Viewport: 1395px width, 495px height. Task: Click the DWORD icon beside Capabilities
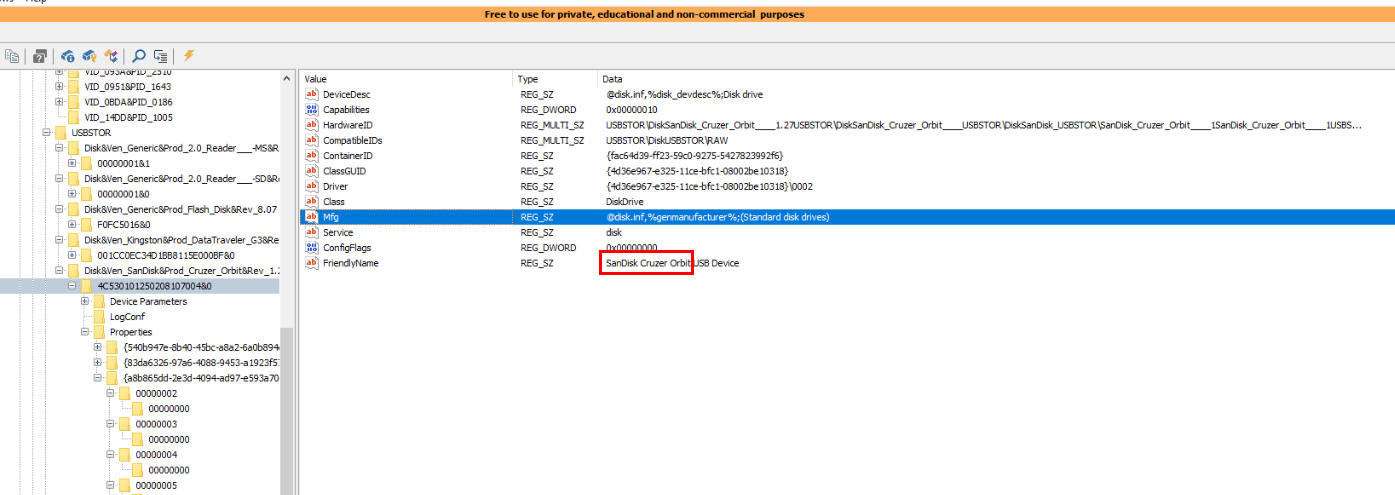tap(311, 110)
